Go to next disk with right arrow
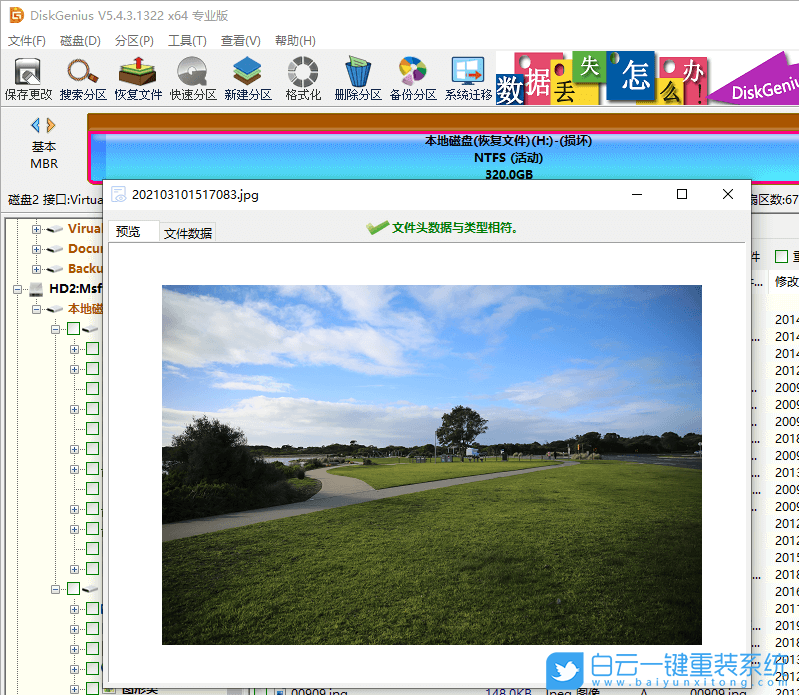This screenshot has height=695, width=799. point(51,125)
